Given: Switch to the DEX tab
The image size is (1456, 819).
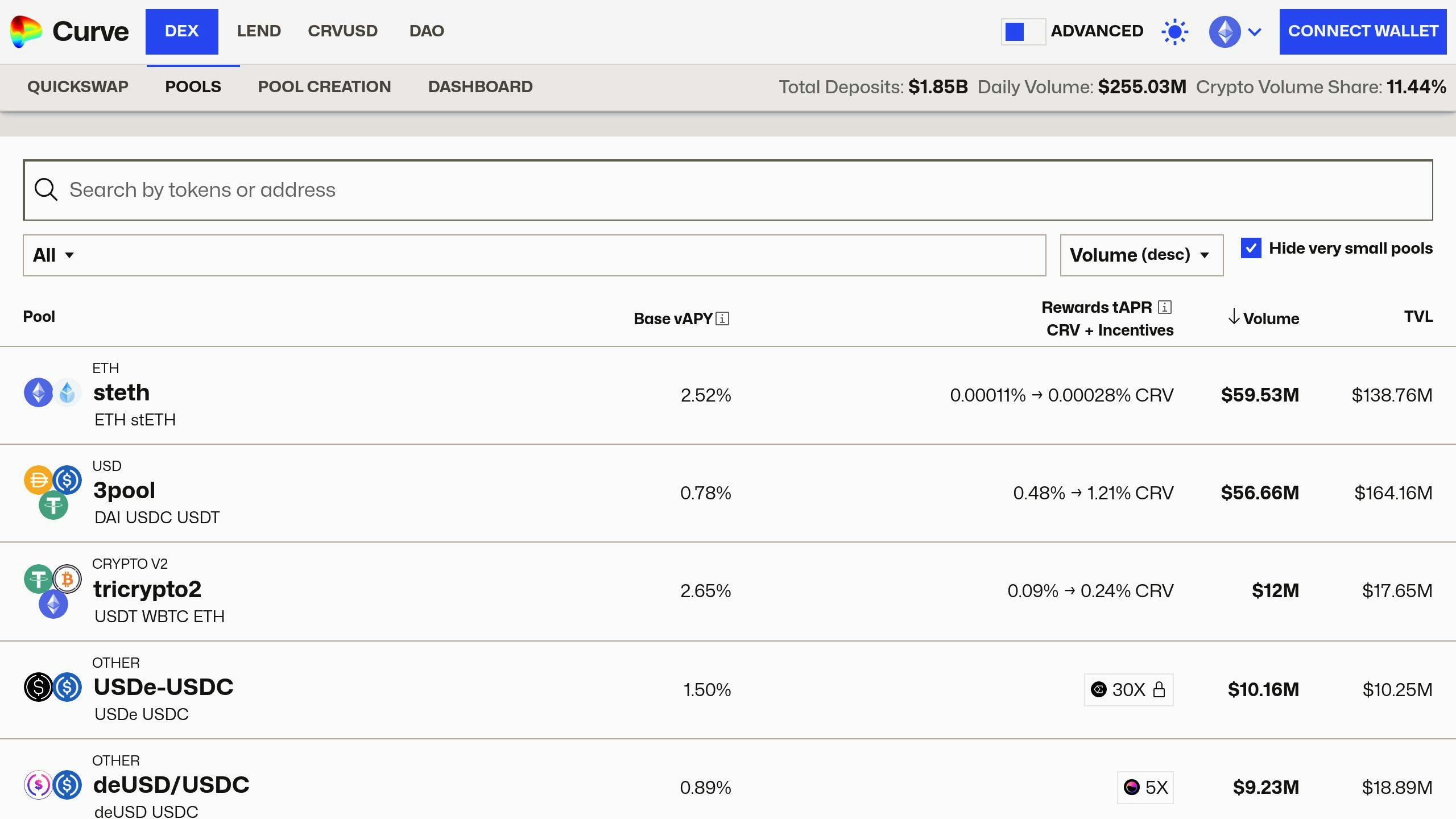Looking at the screenshot, I should [x=182, y=31].
